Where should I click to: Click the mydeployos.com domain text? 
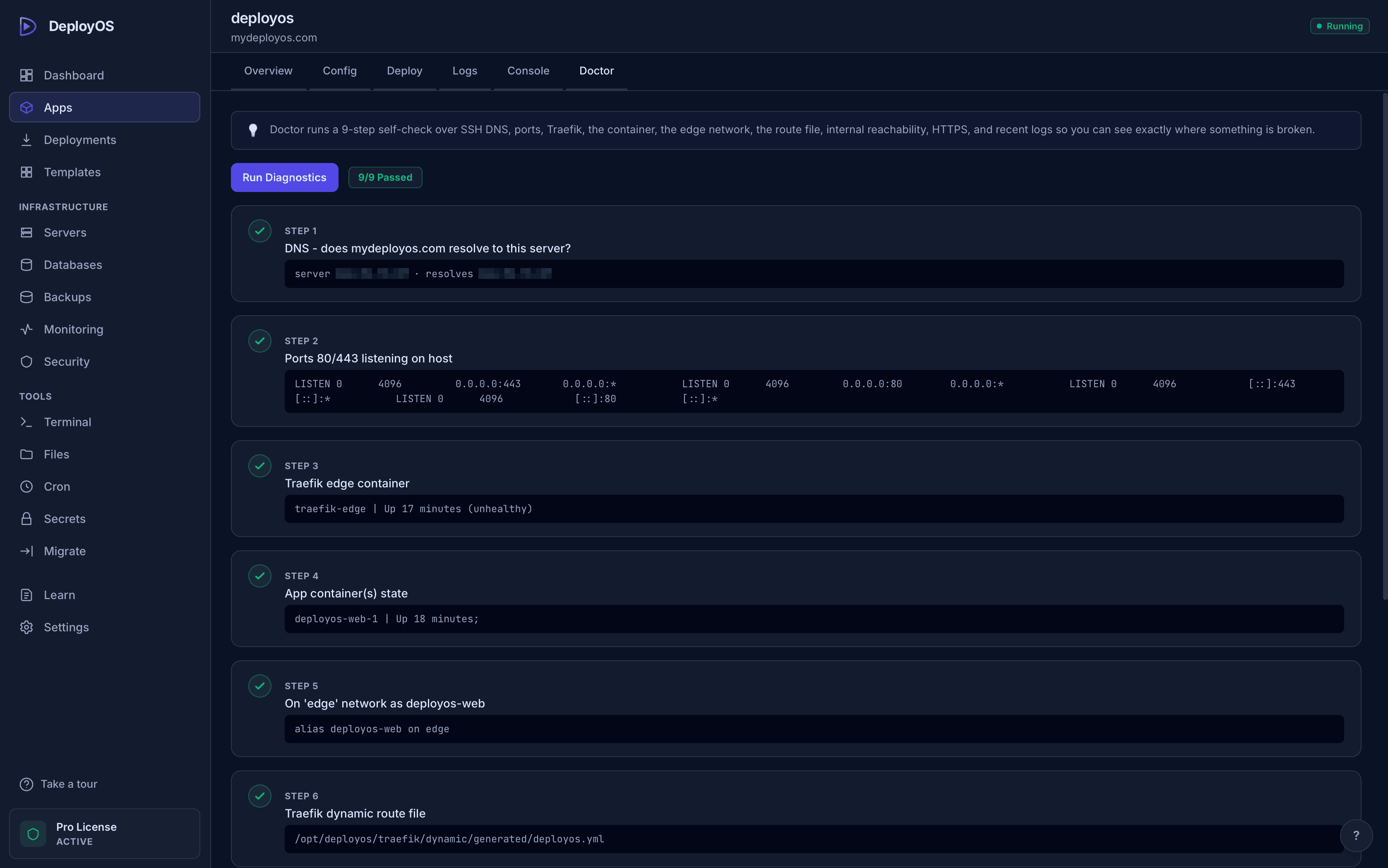274,38
